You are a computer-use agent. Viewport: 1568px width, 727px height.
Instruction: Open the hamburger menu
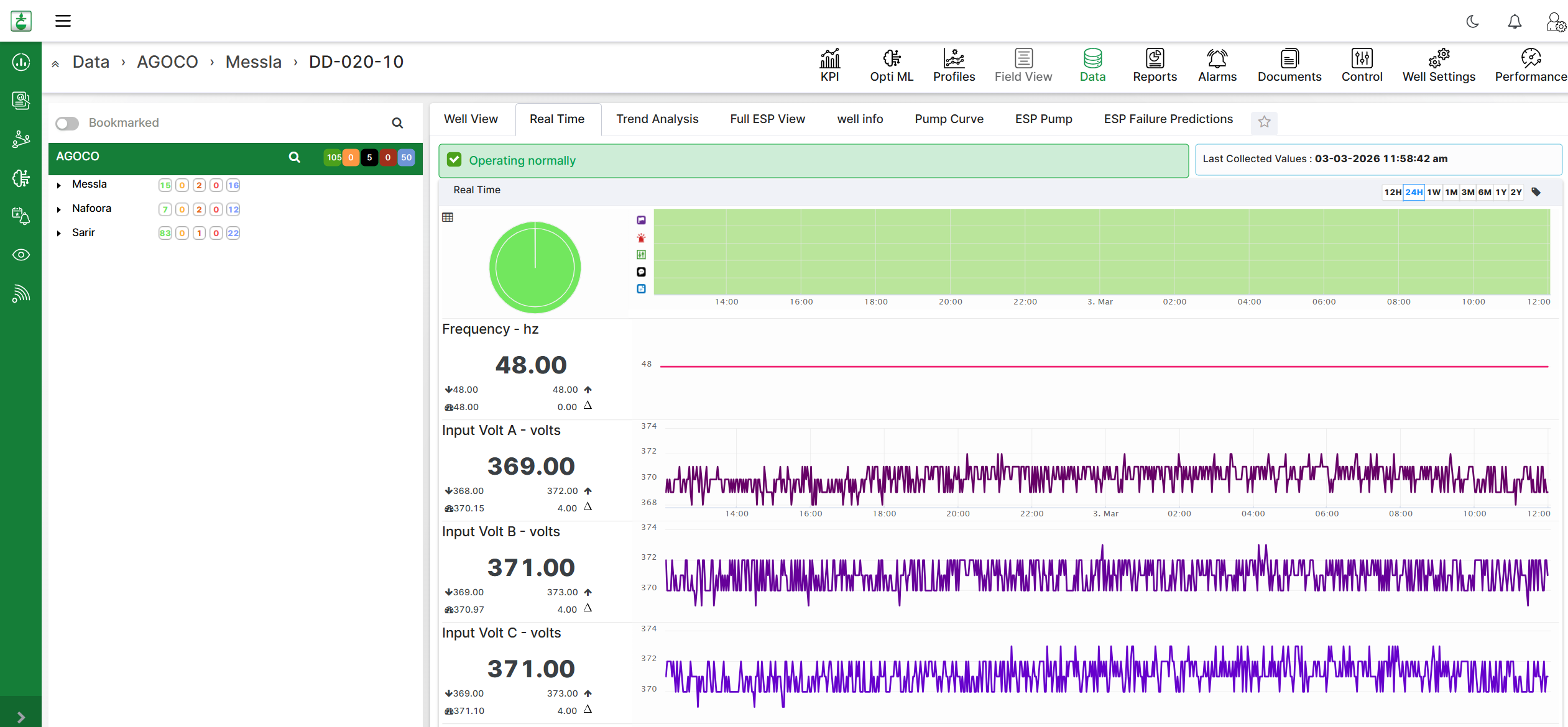click(x=63, y=21)
